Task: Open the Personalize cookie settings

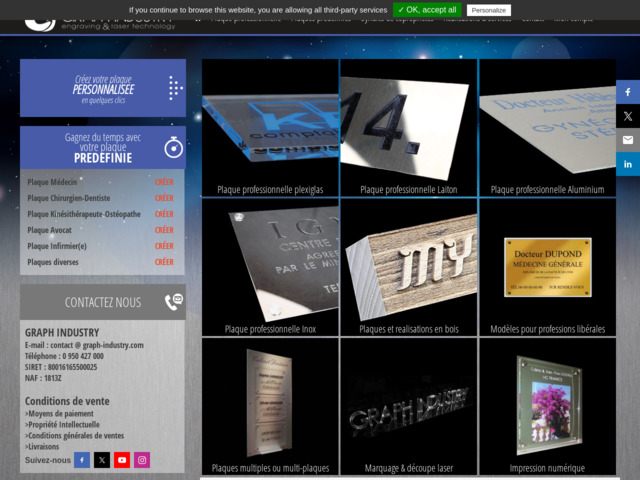Action: pos(489,10)
